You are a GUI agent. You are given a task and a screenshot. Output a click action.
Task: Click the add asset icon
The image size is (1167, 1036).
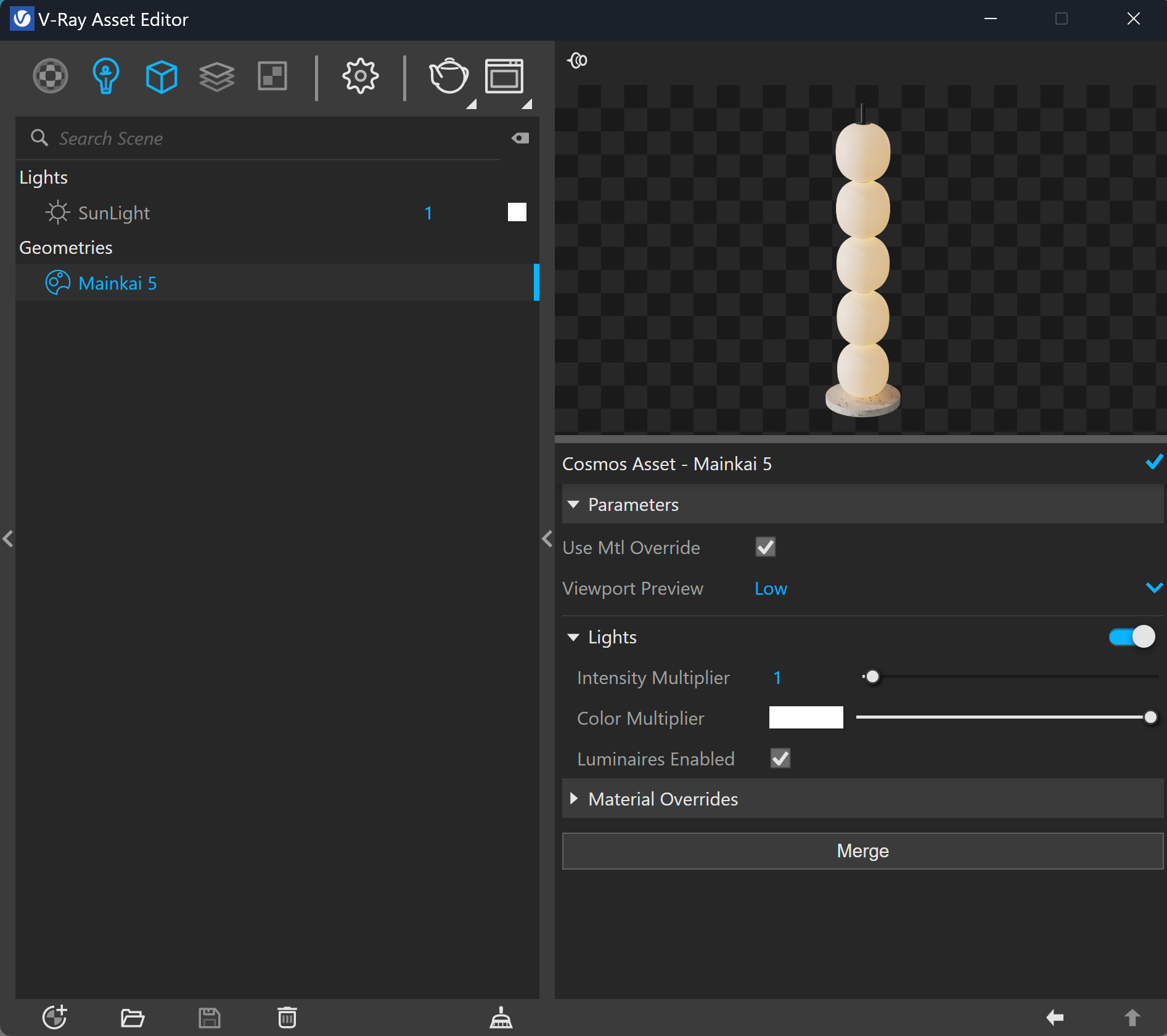(55, 1017)
